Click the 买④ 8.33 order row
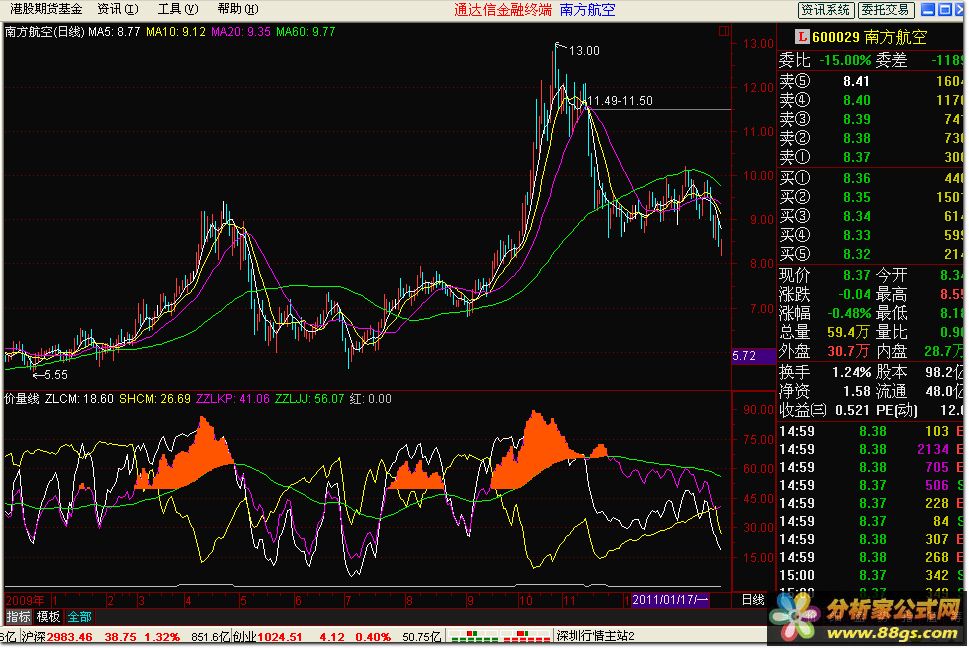Image resolution: width=969 pixels, height=648 pixels. (x=870, y=235)
